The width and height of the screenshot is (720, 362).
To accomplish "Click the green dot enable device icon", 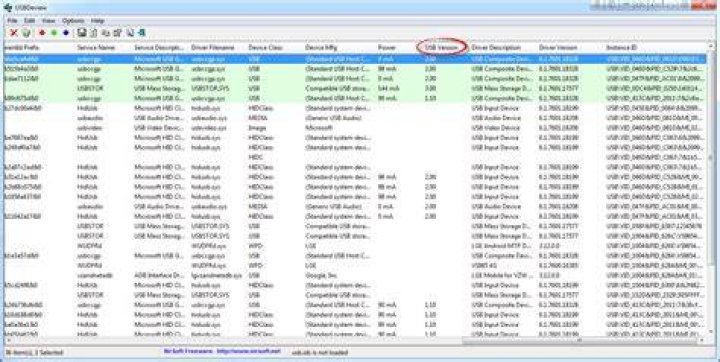I will click(54, 33).
